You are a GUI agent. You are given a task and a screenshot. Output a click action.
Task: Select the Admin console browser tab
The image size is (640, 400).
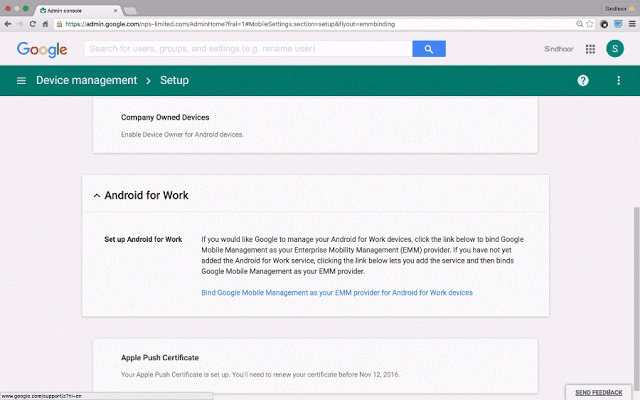tap(76, 10)
